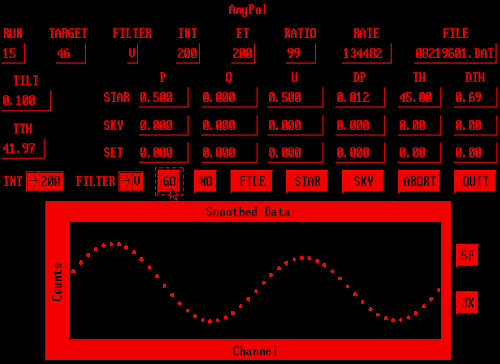Edit the ET field showing 200
The width and height of the screenshot is (500, 364).
point(243,53)
